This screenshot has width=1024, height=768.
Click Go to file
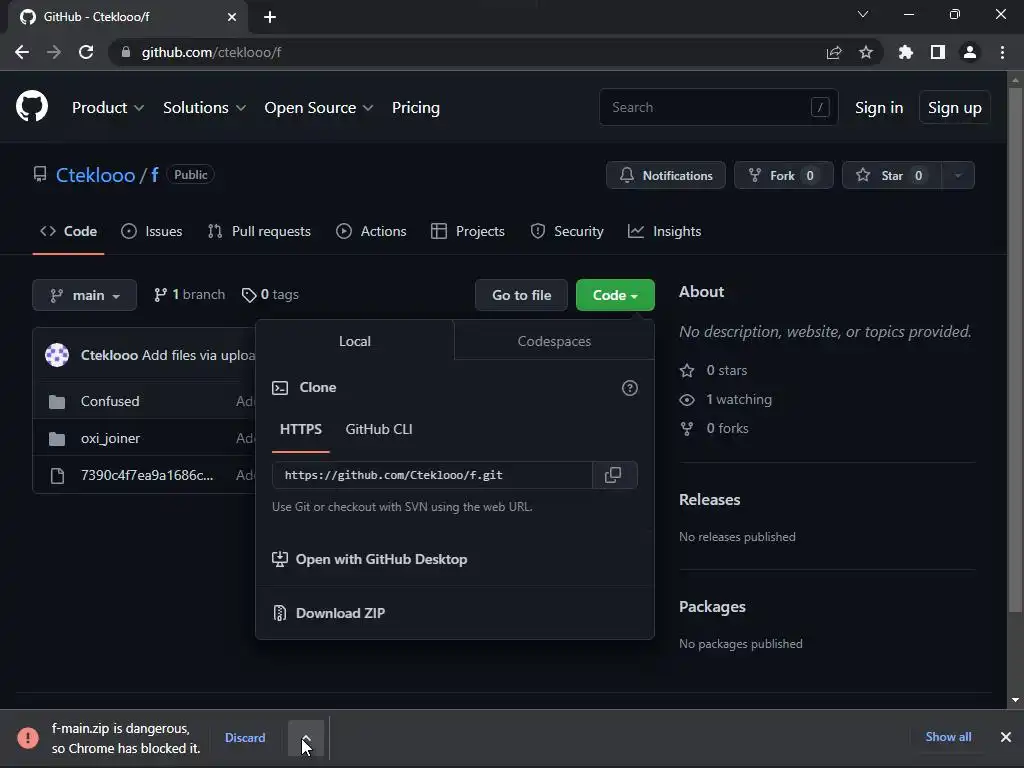521,295
